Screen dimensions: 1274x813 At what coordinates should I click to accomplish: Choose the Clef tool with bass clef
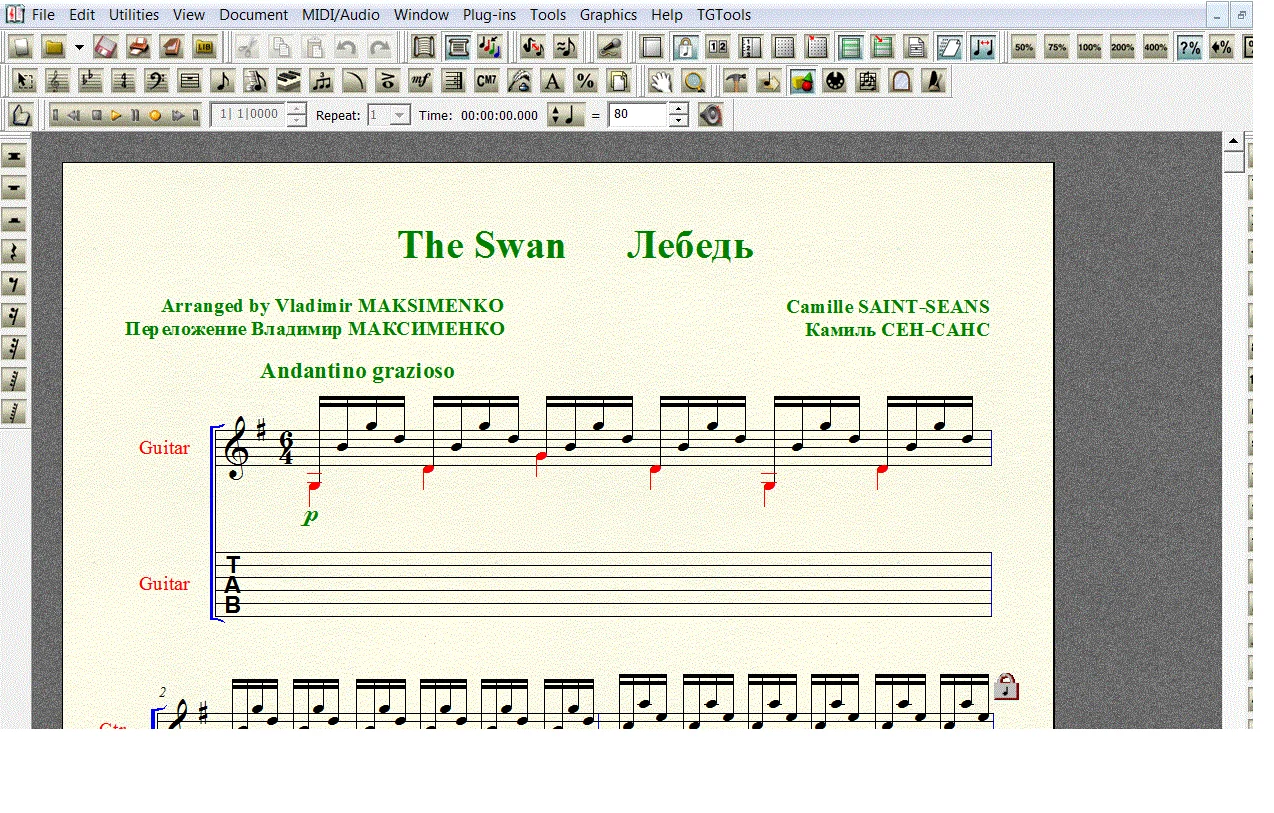point(156,82)
